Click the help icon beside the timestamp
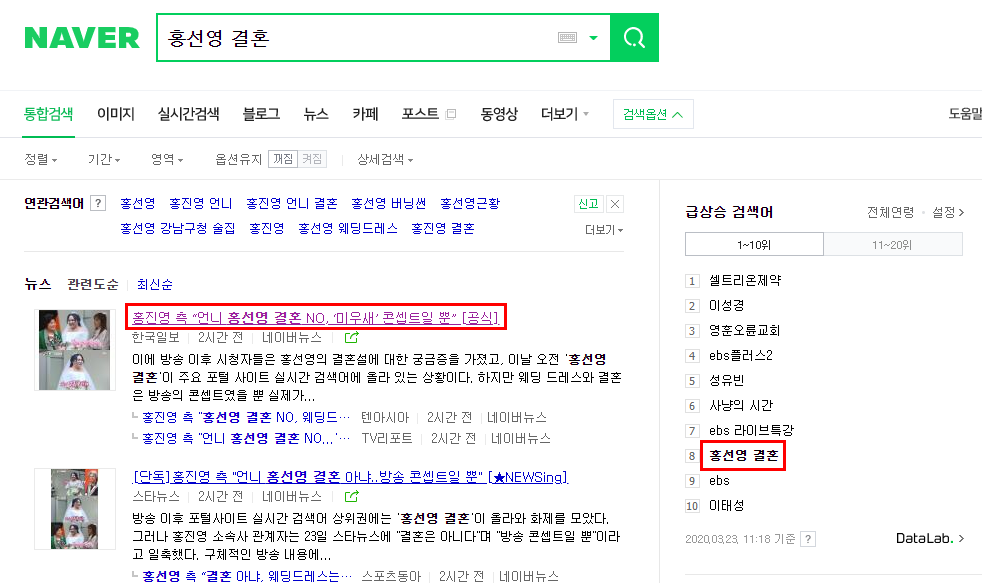The image size is (982, 583). pos(808,539)
